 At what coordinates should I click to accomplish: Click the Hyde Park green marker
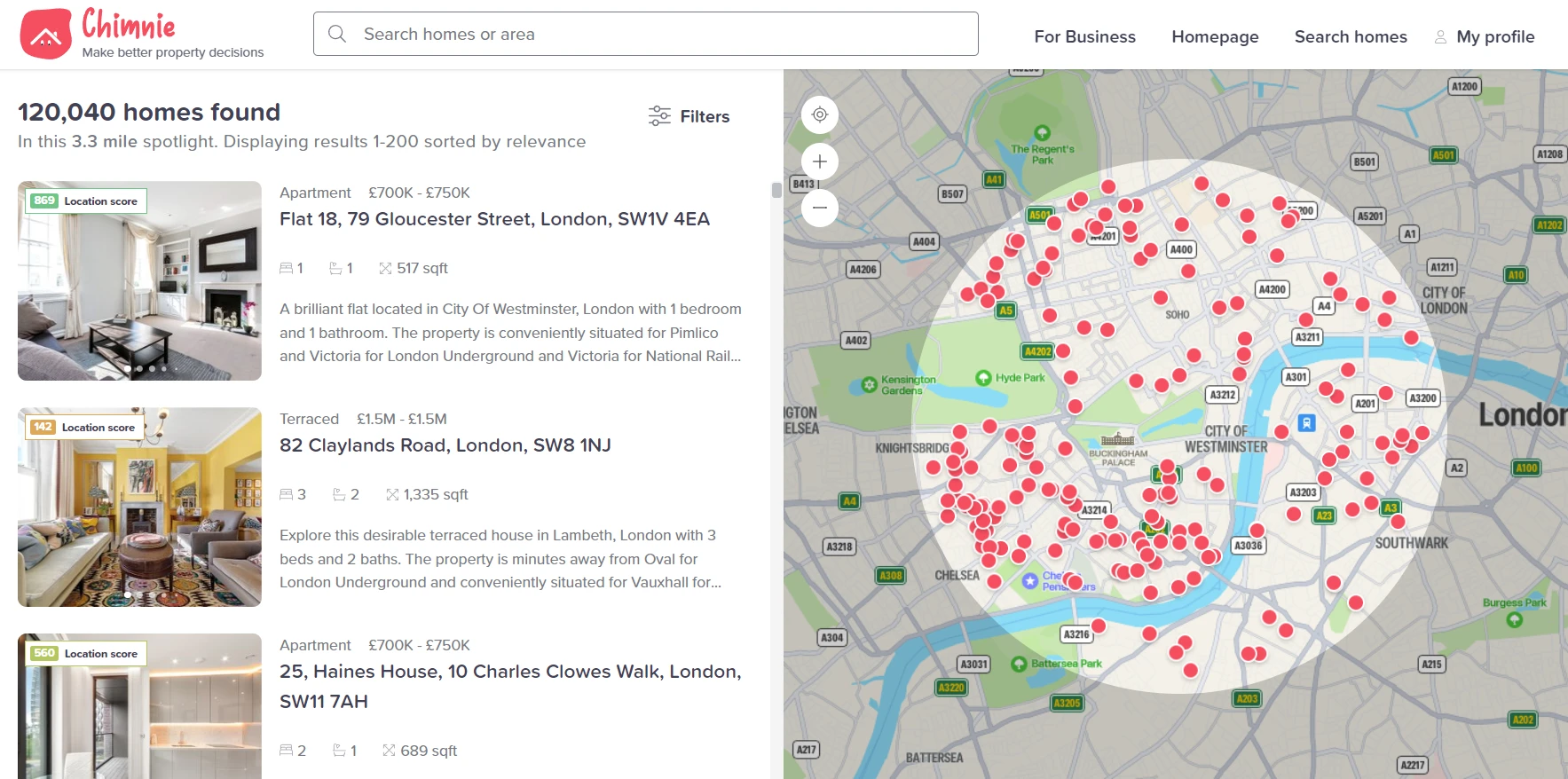click(x=983, y=378)
